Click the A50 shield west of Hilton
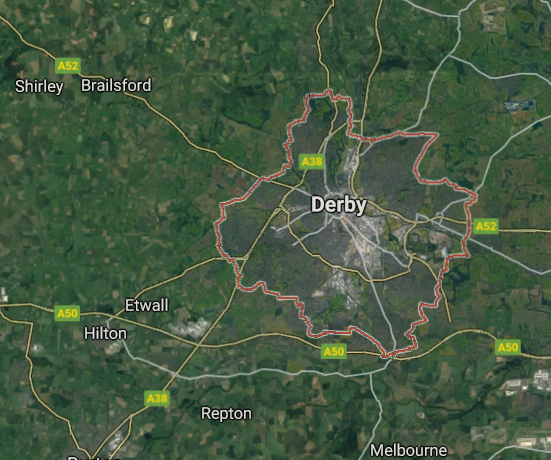This screenshot has height=460, width=551. tap(67, 313)
